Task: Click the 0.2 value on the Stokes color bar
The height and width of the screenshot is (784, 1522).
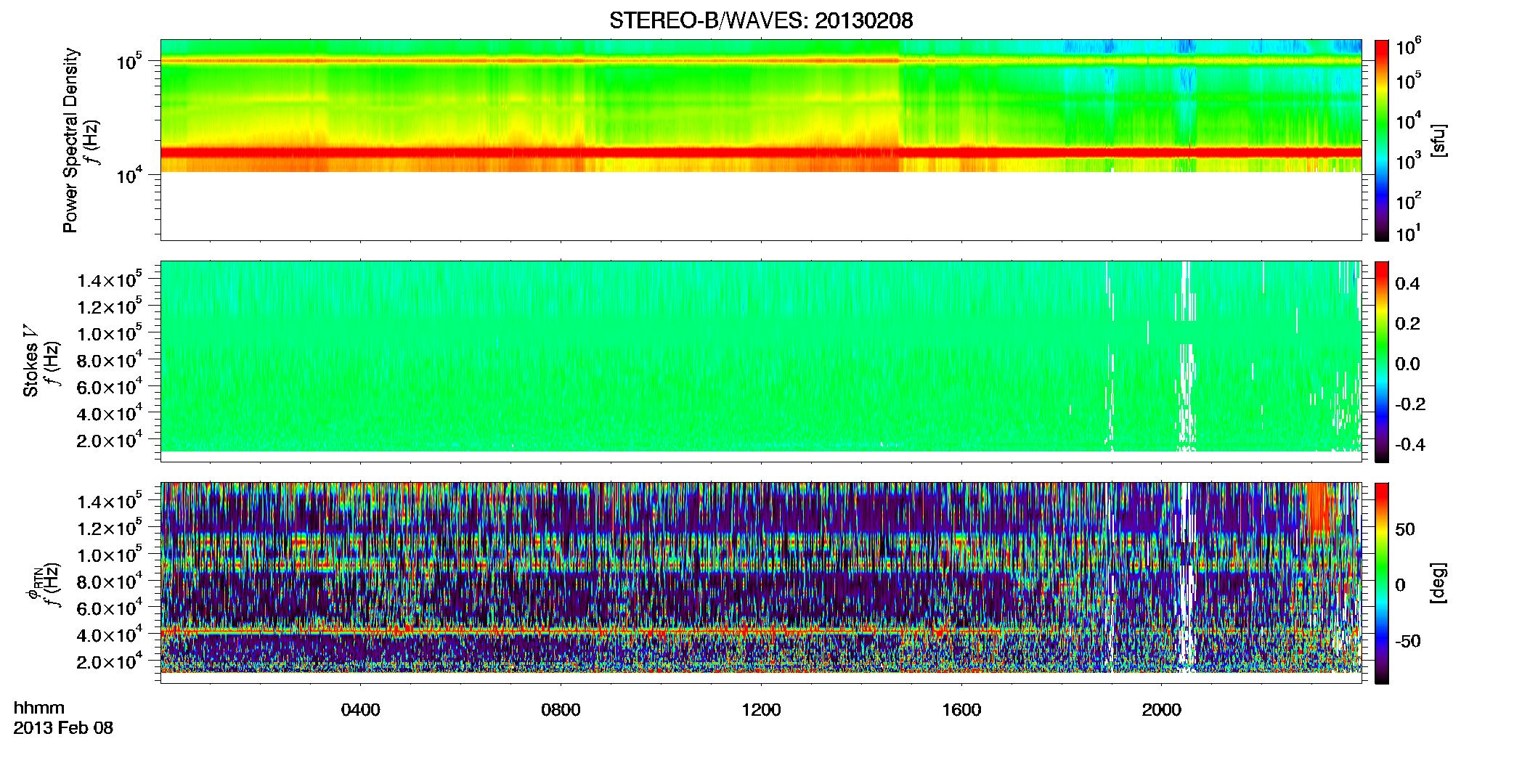Action: (1407, 324)
